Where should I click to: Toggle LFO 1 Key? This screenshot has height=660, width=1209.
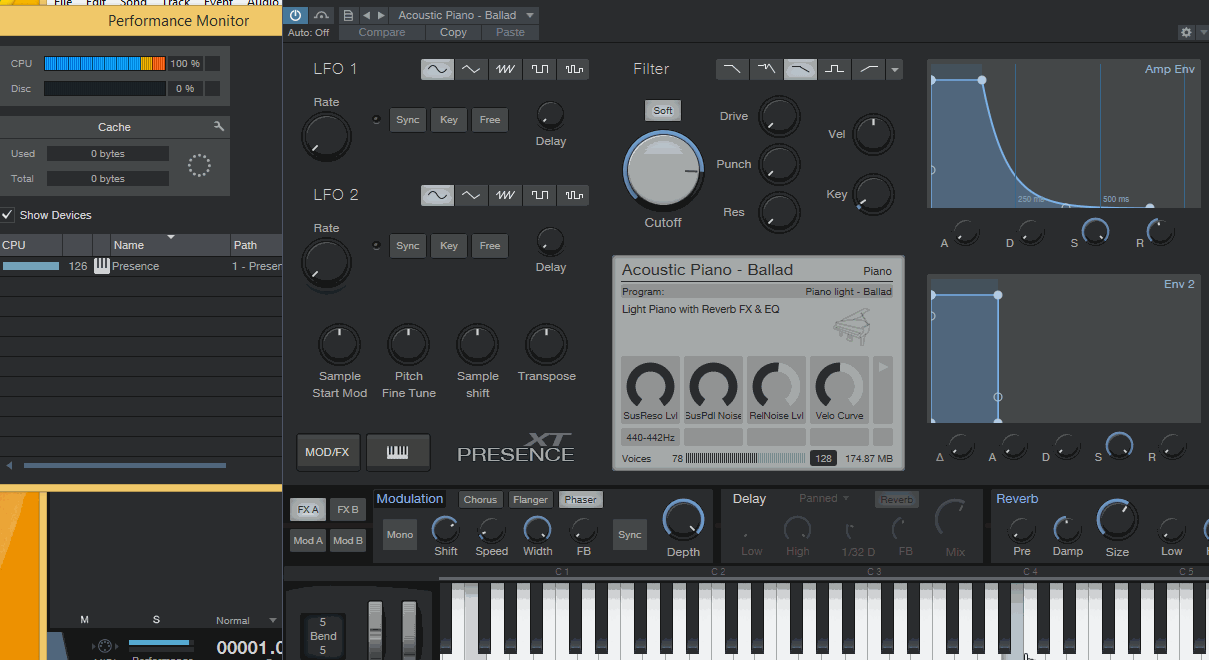[449, 120]
